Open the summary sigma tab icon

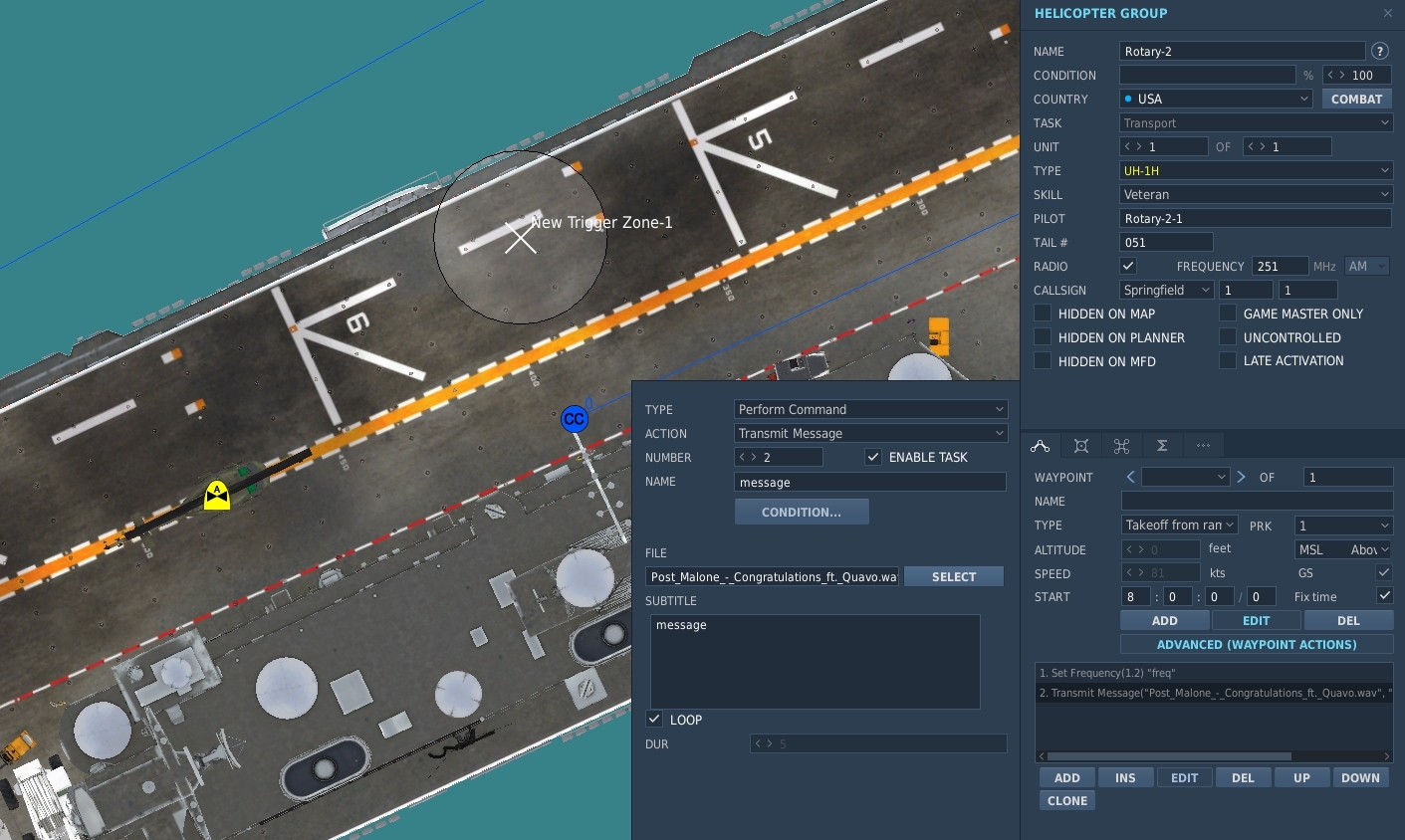(1161, 446)
